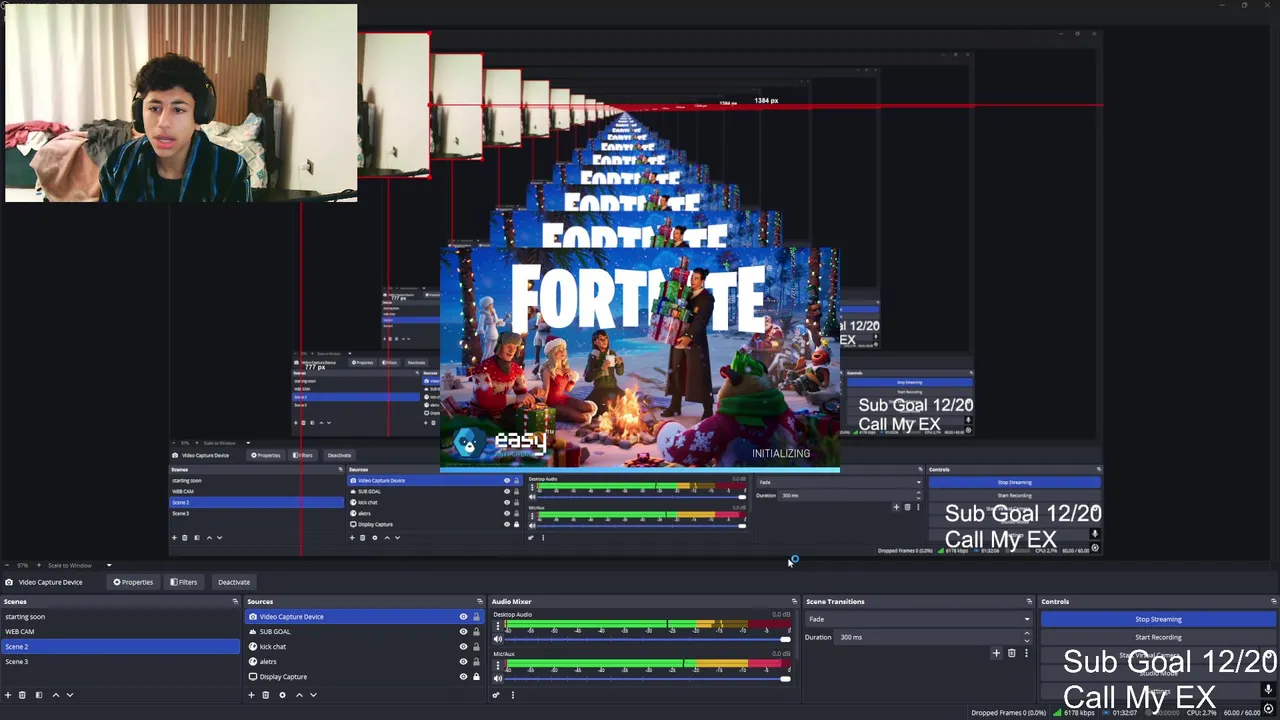This screenshot has height=720, width=1280.
Task: Select Scene 2 in Scenes list
Action: pyautogui.click(x=121, y=647)
